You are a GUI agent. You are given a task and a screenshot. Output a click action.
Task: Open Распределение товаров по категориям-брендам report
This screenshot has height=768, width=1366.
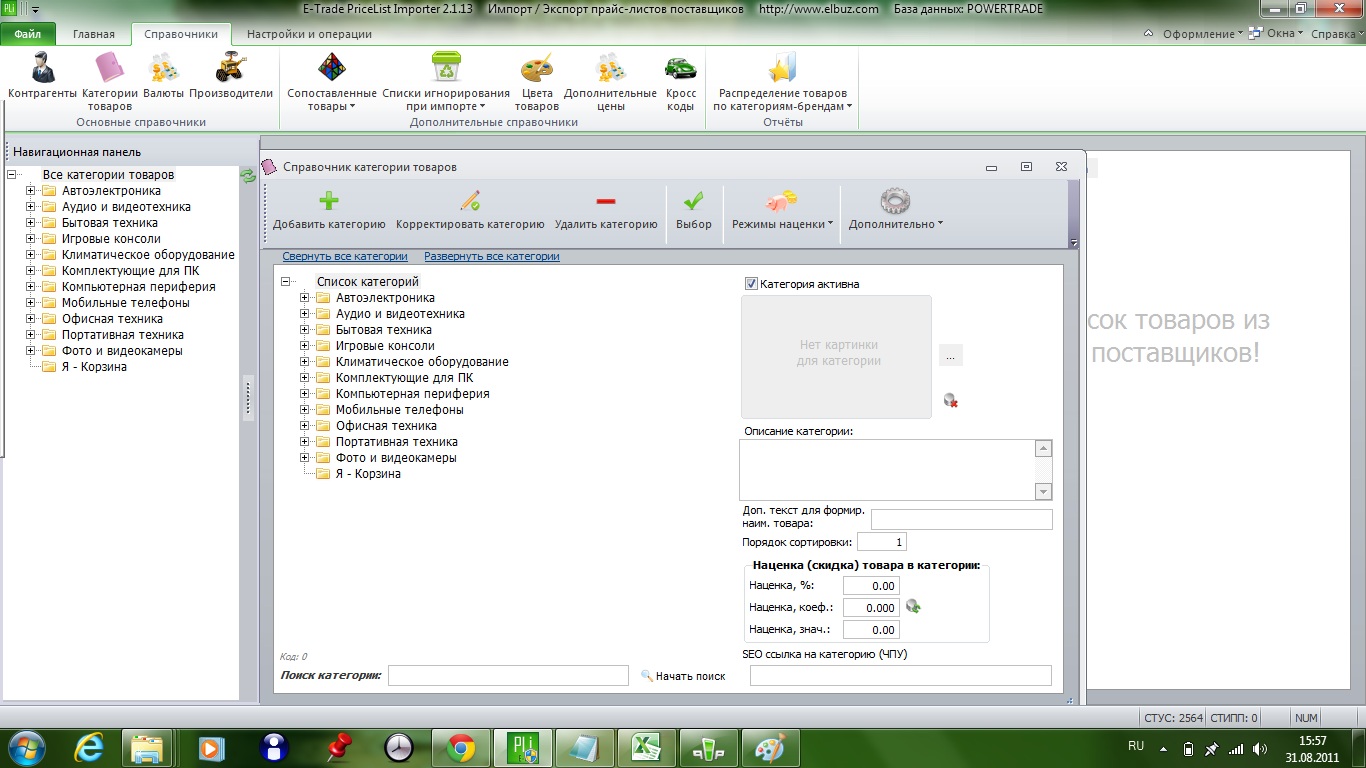[x=782, y=81]
